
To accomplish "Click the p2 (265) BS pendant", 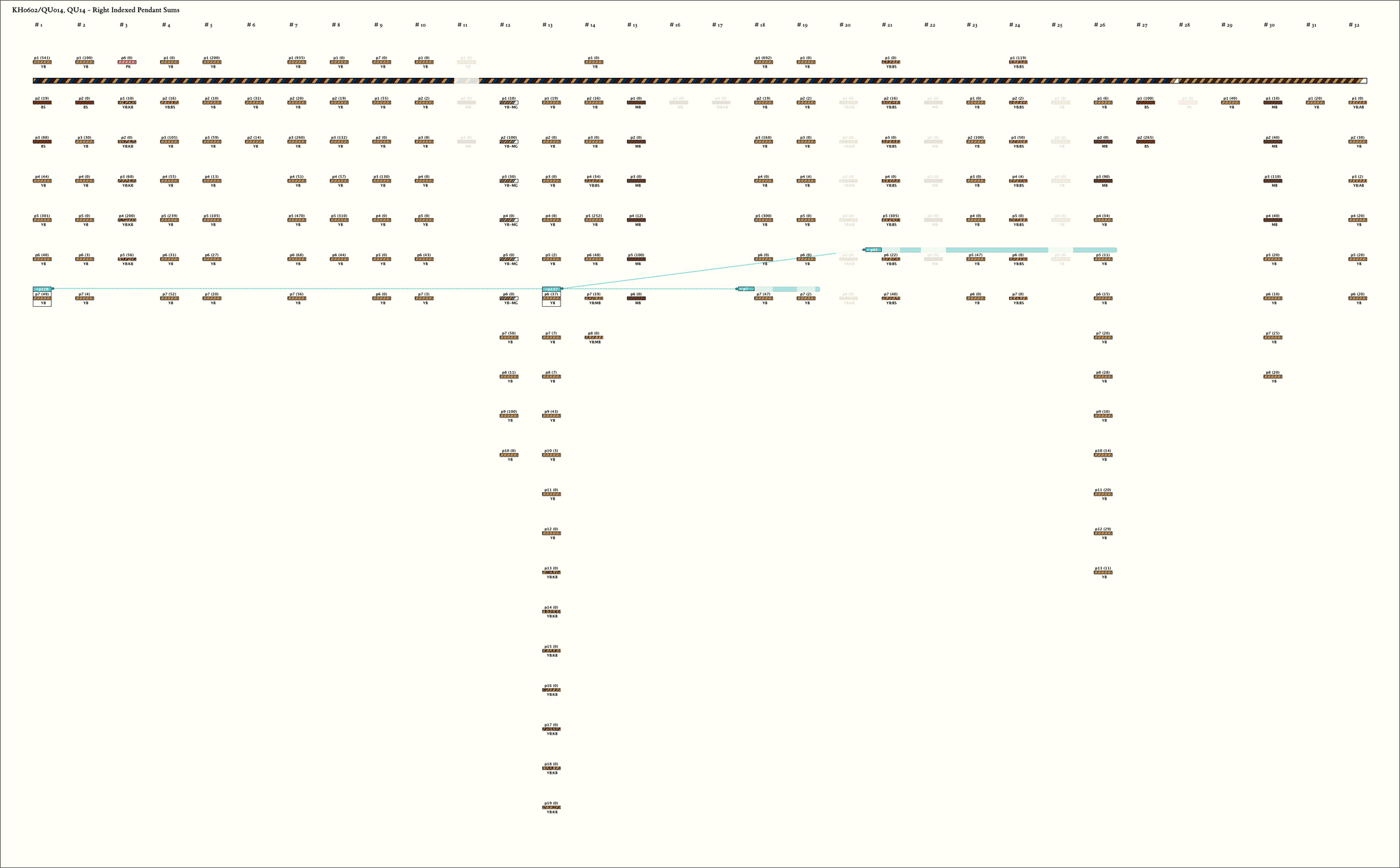I will (x=1145, y=141).
